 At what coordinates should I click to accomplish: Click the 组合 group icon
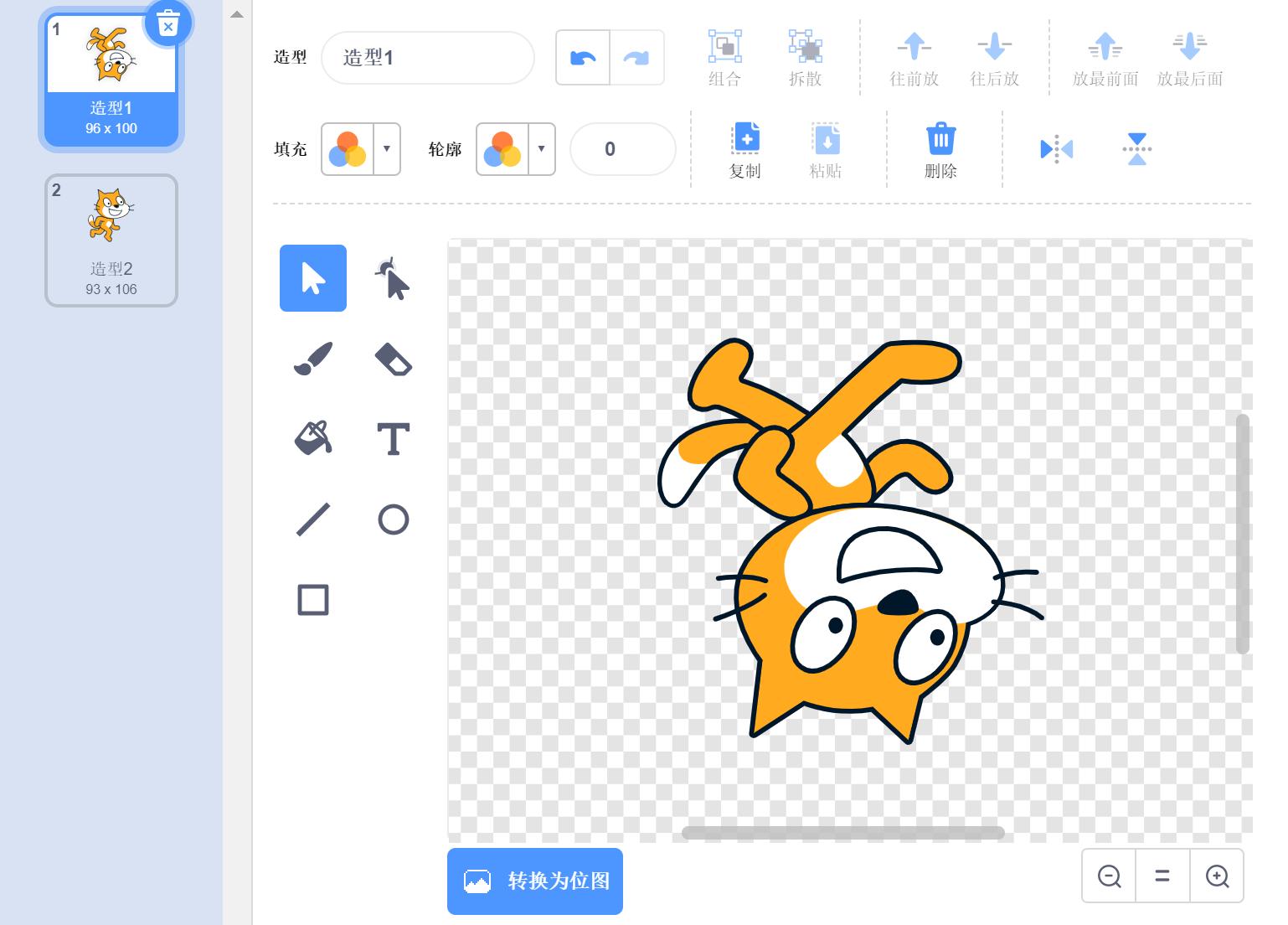pos(725,47)
